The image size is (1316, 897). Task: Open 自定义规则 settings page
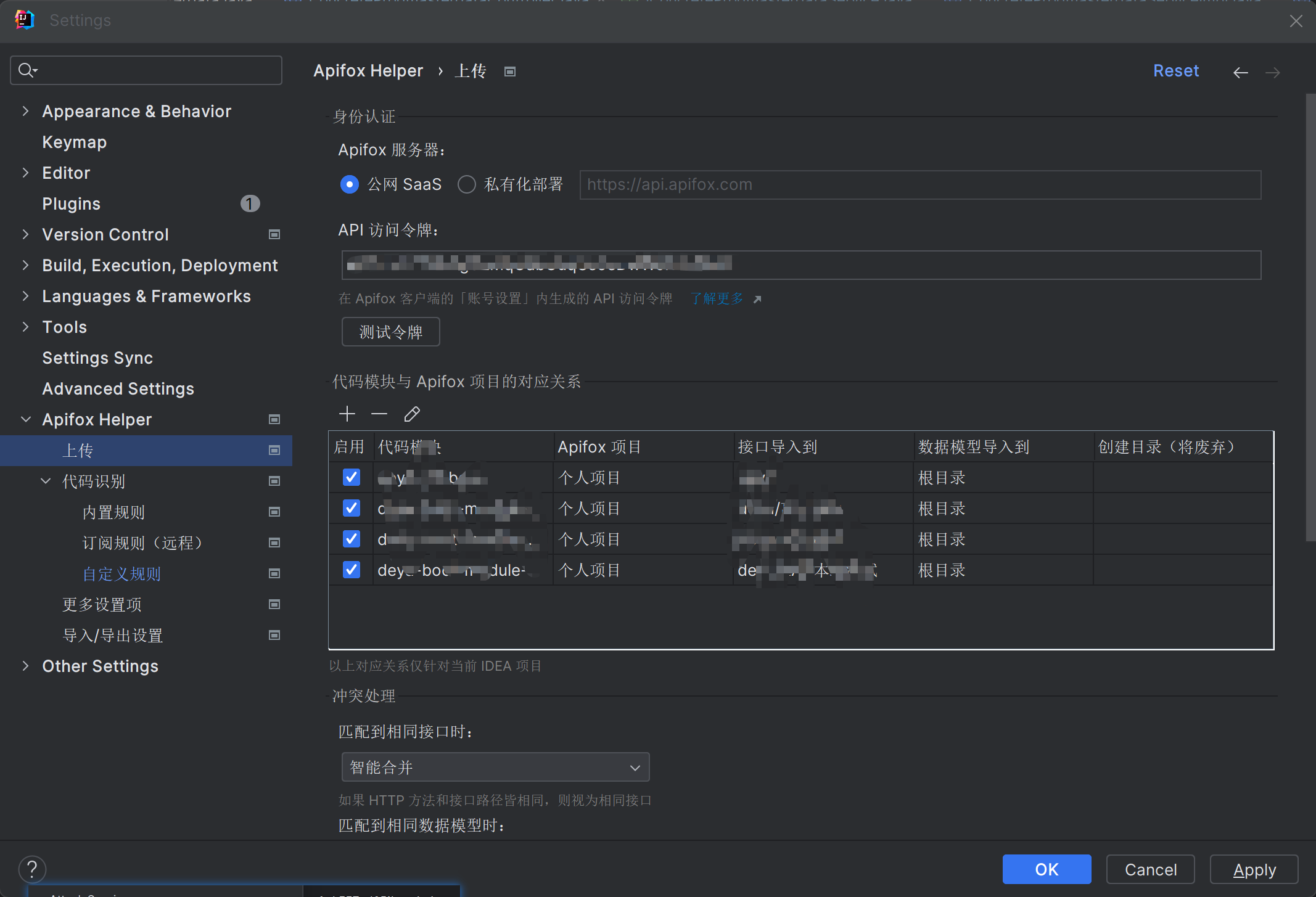[121, 574]
